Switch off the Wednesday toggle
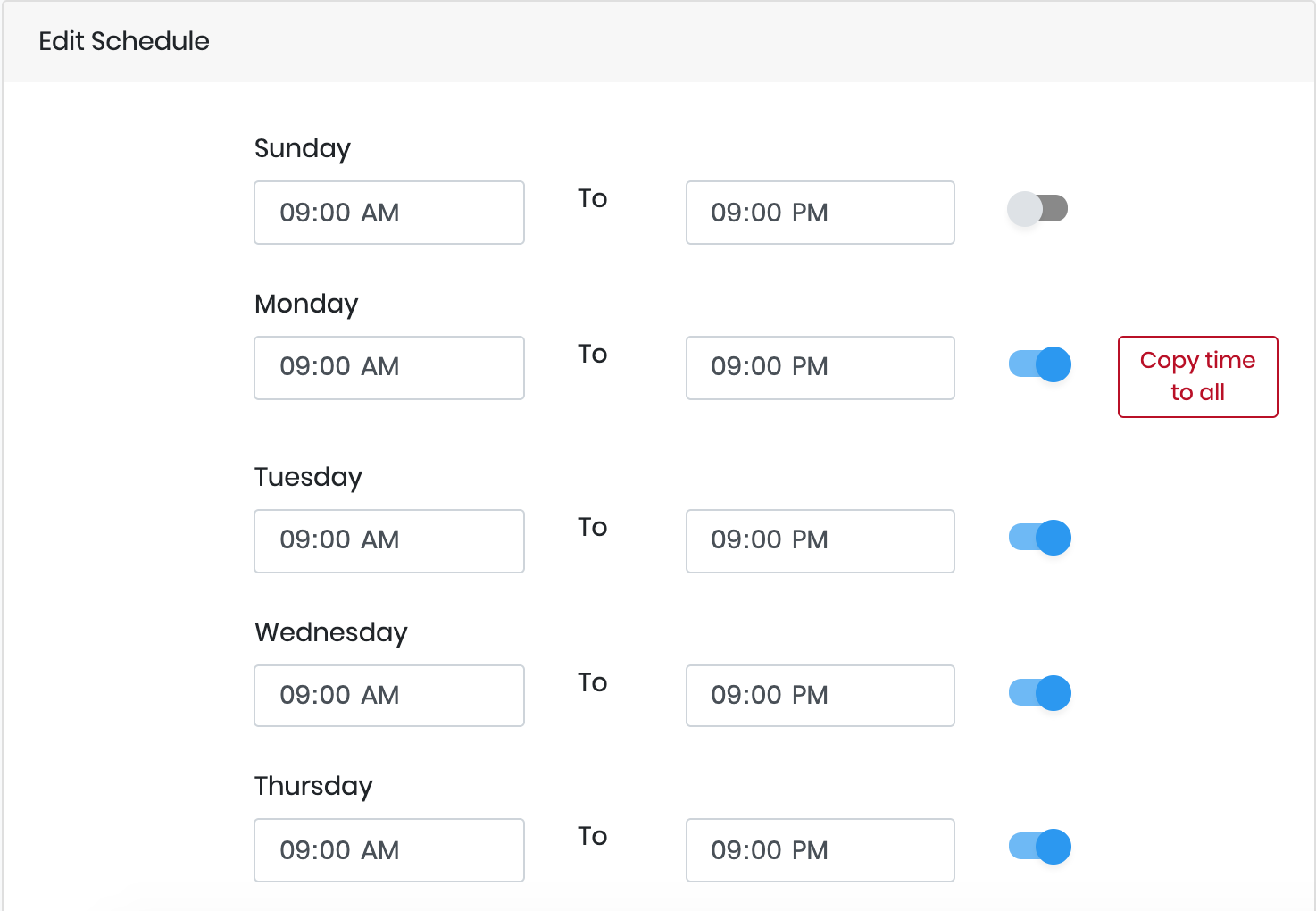This screenshot has height=911, width=1316. (1040, 693)
